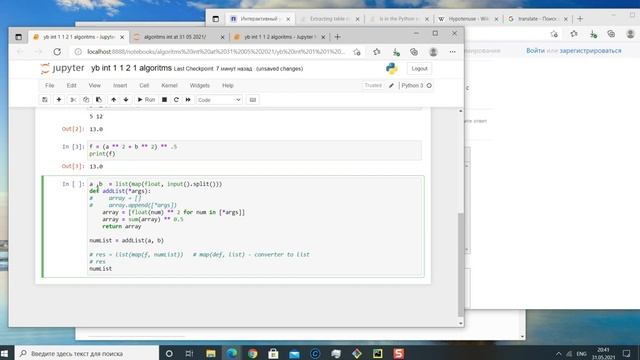Open tab actions menu in front browser
Screen dimensions: 640x360
(x=18, y=37)
